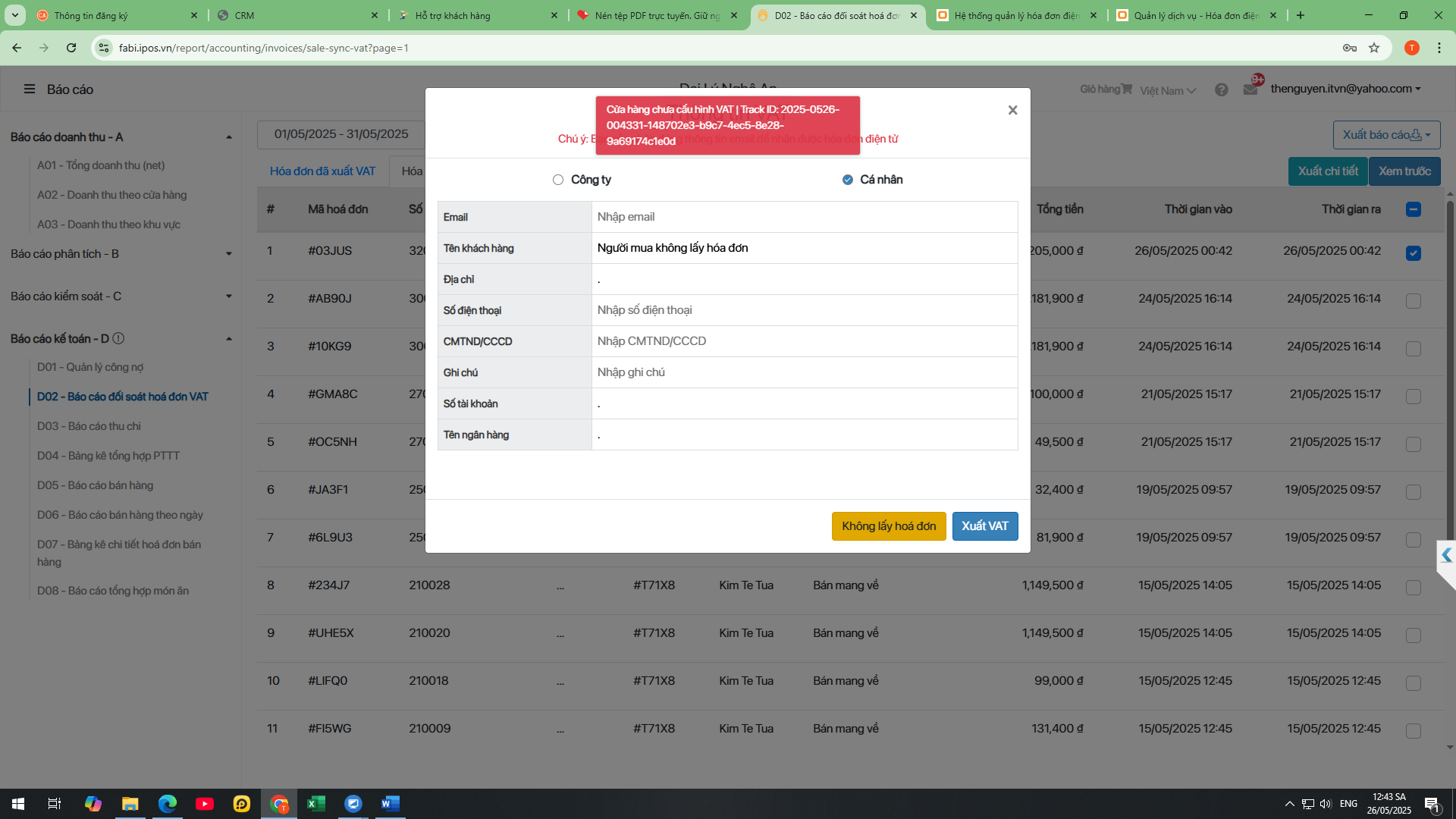Screen dimensions: 1456x819
Task: Click the Xuất VAT button
Action: tap(984, 526)
